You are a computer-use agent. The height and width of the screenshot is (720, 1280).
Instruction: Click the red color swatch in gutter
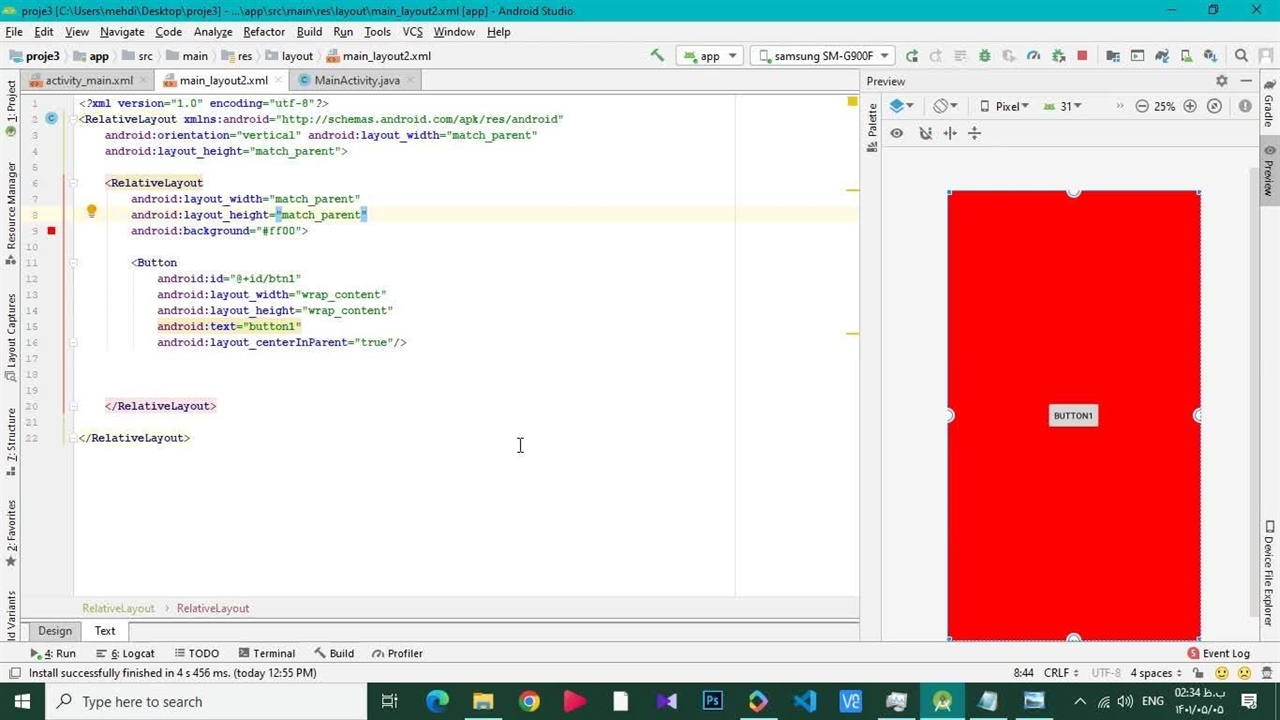click(51, 231)
